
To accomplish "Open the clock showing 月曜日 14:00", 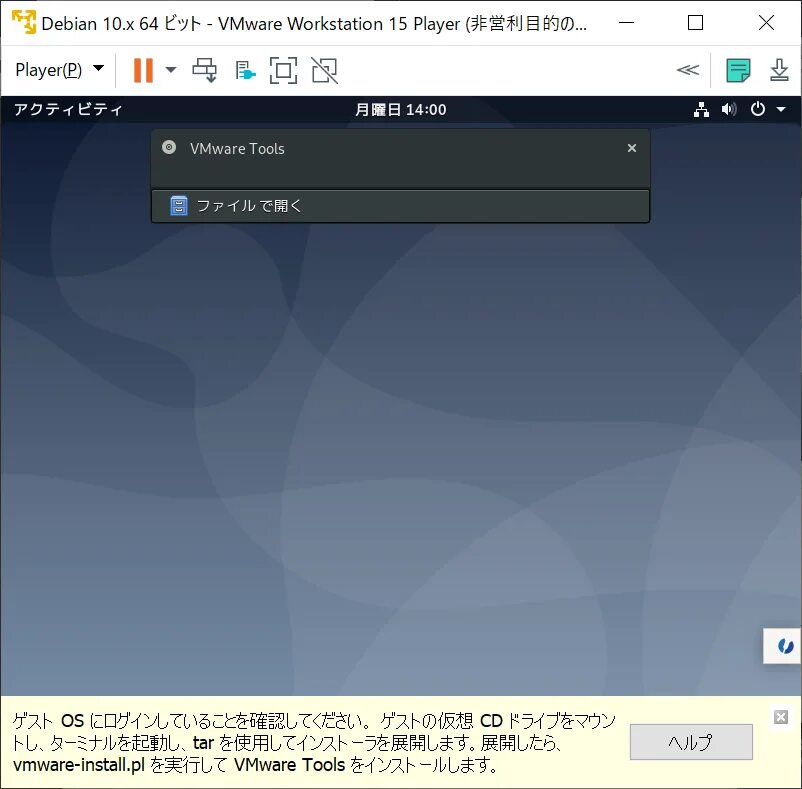I will [x=400, y=109].
